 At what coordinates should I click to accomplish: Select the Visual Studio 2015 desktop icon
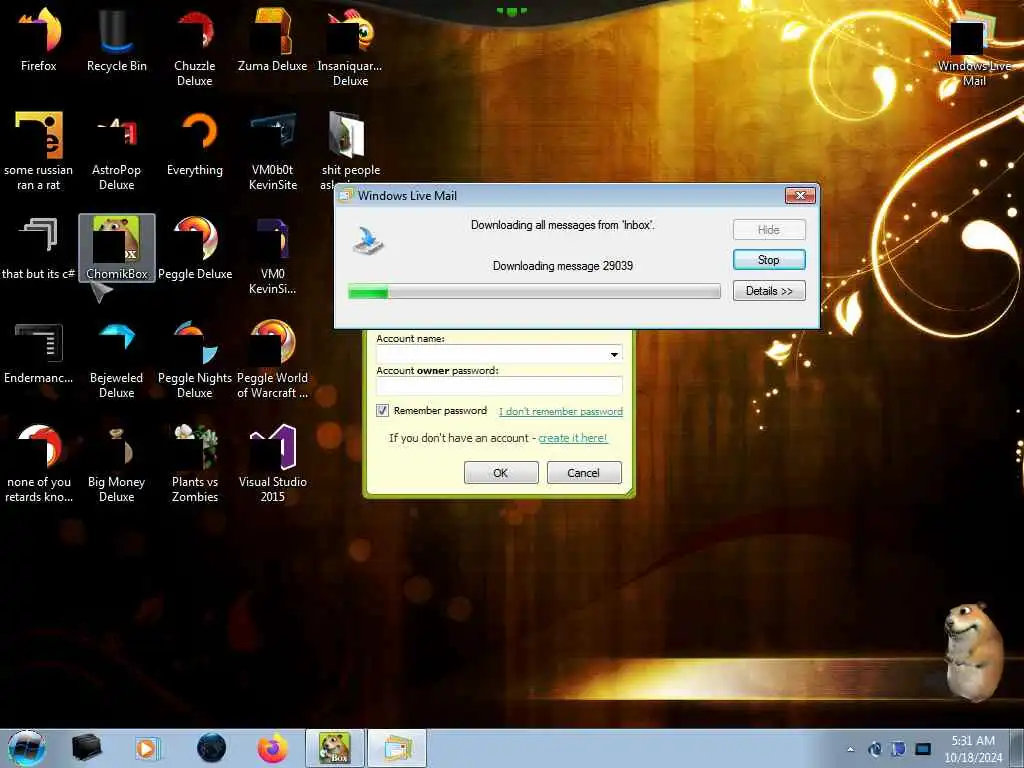272,463
